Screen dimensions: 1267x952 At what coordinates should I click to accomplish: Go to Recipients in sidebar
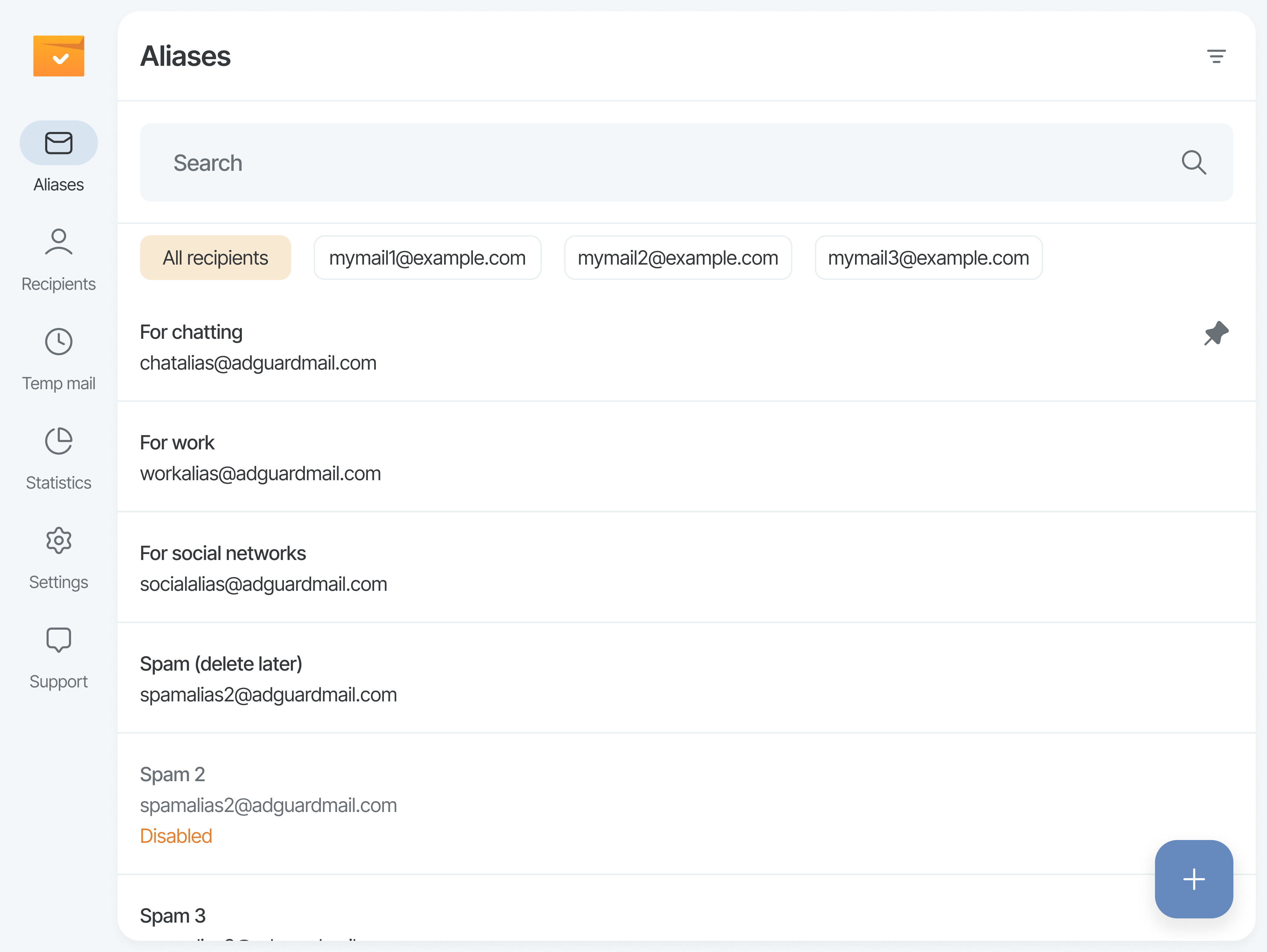pos(58,259)
